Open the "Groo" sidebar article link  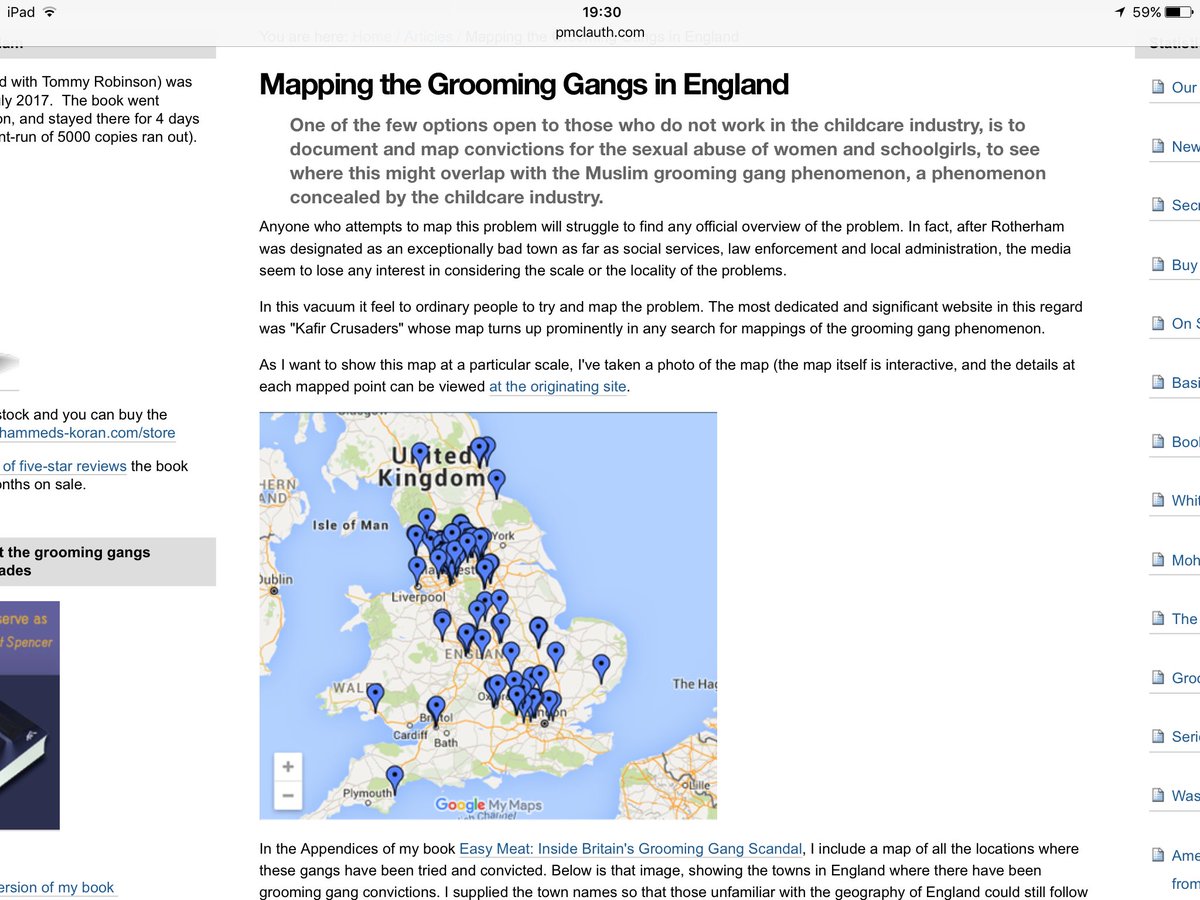pyautogui.click(x=1186, y=678)
